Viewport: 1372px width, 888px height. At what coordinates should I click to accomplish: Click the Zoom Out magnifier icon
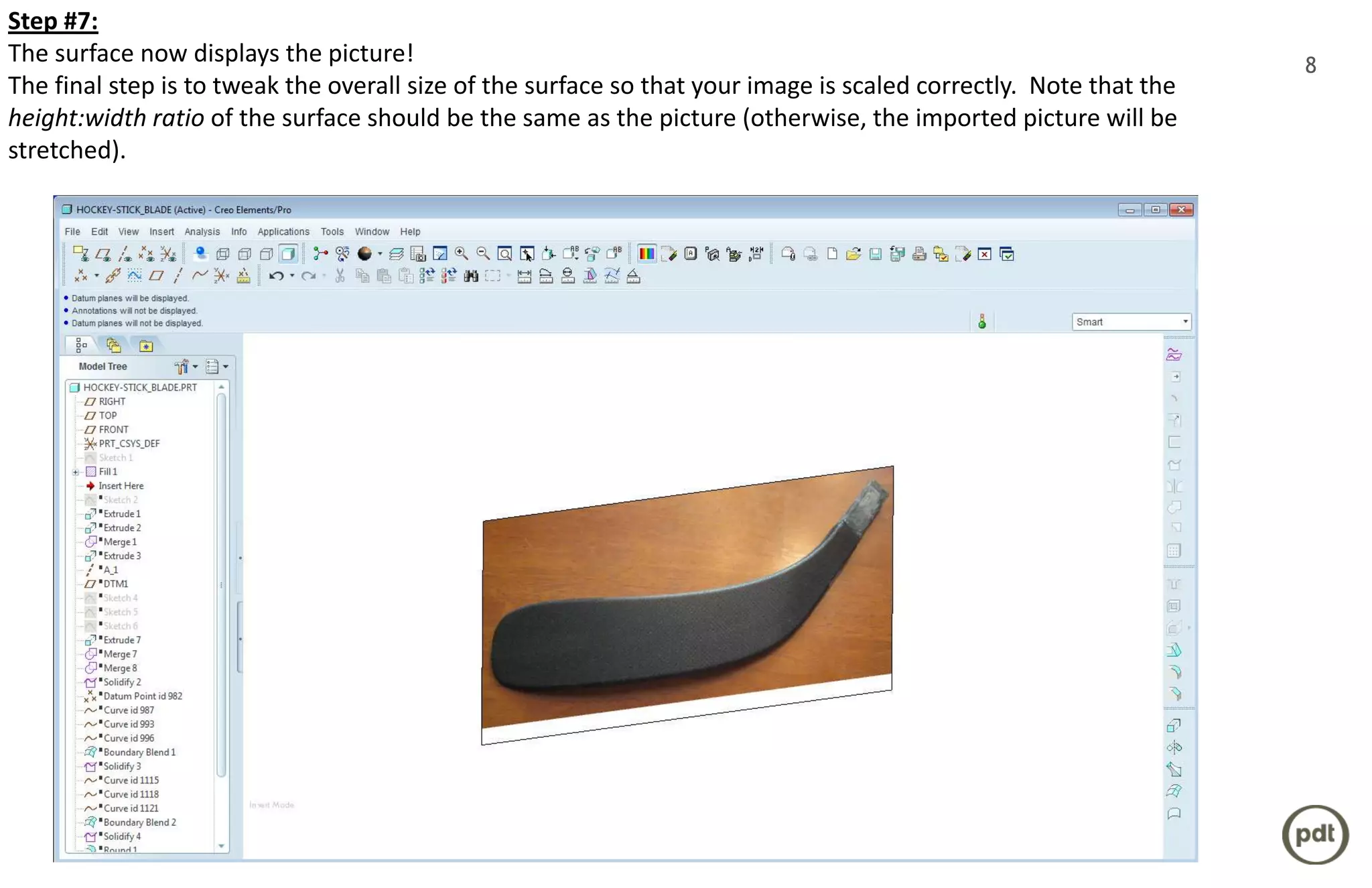(482, 253)
